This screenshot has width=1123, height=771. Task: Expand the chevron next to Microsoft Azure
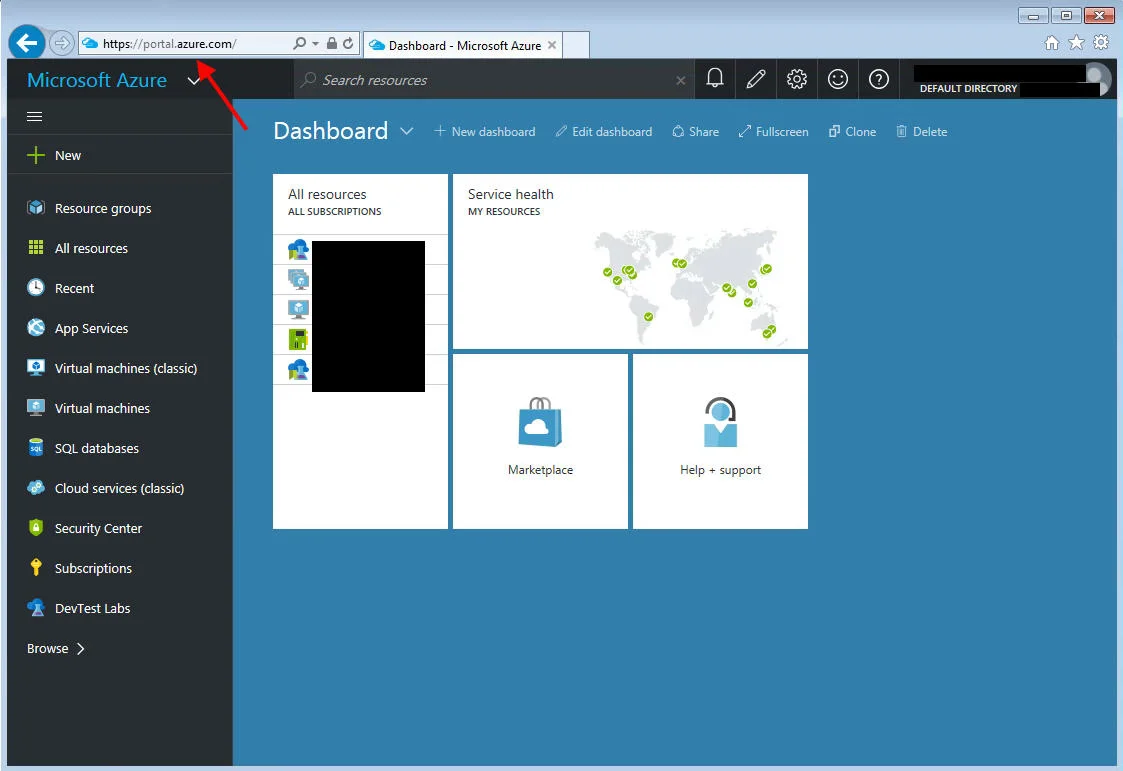click(193, 81)
